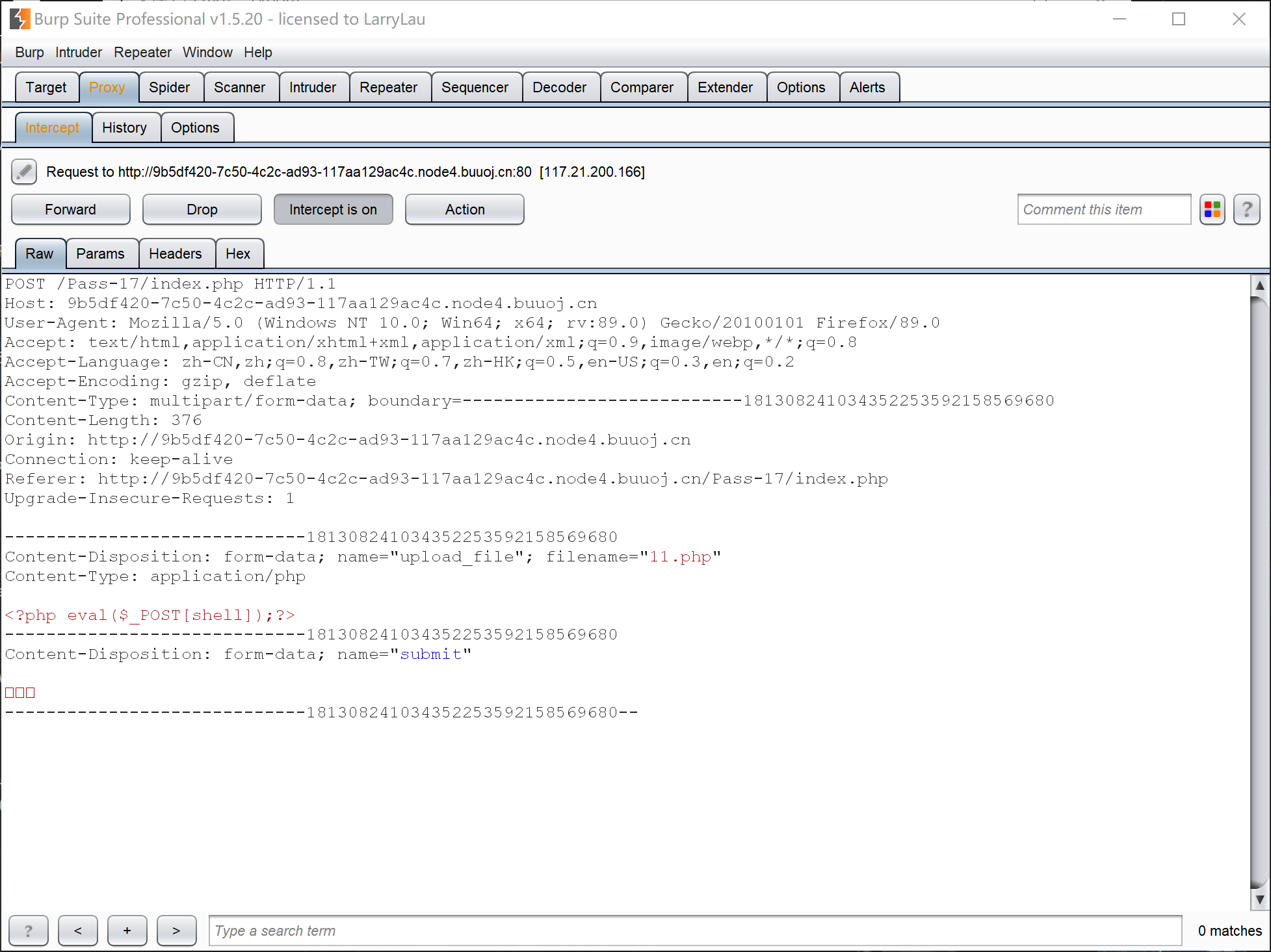Screen dimensions: 1271x952
Task: Click the search help question mark button
Action: pyautogui.click(x=28, y=931)
